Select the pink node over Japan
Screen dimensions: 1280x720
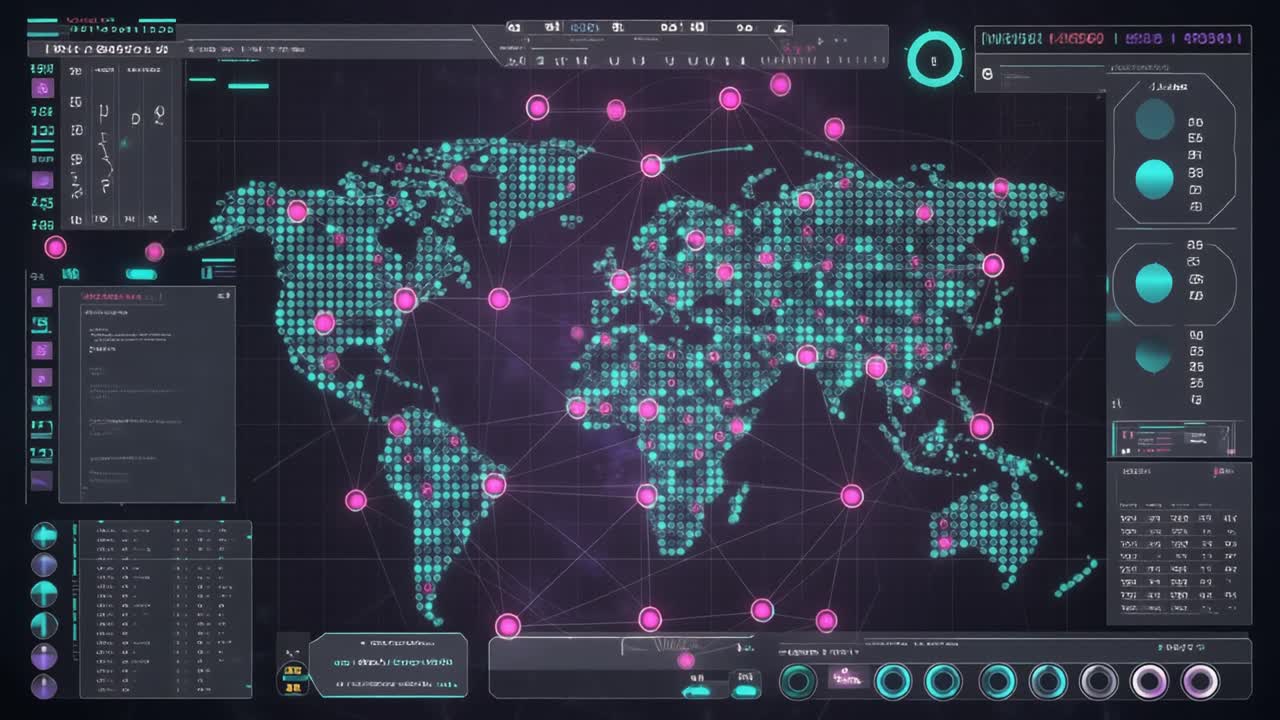[x=992, y=265]
